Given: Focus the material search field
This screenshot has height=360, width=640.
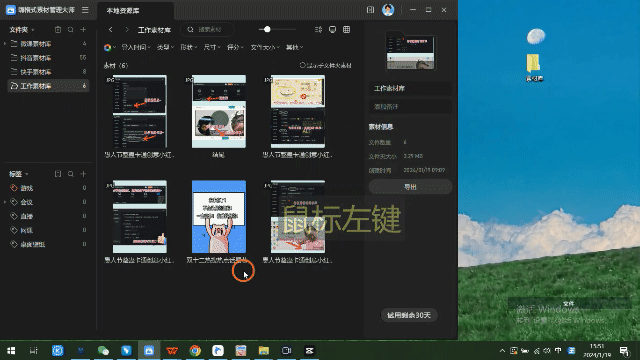Looking at the screenshot, I should click(x=207, y=29).
